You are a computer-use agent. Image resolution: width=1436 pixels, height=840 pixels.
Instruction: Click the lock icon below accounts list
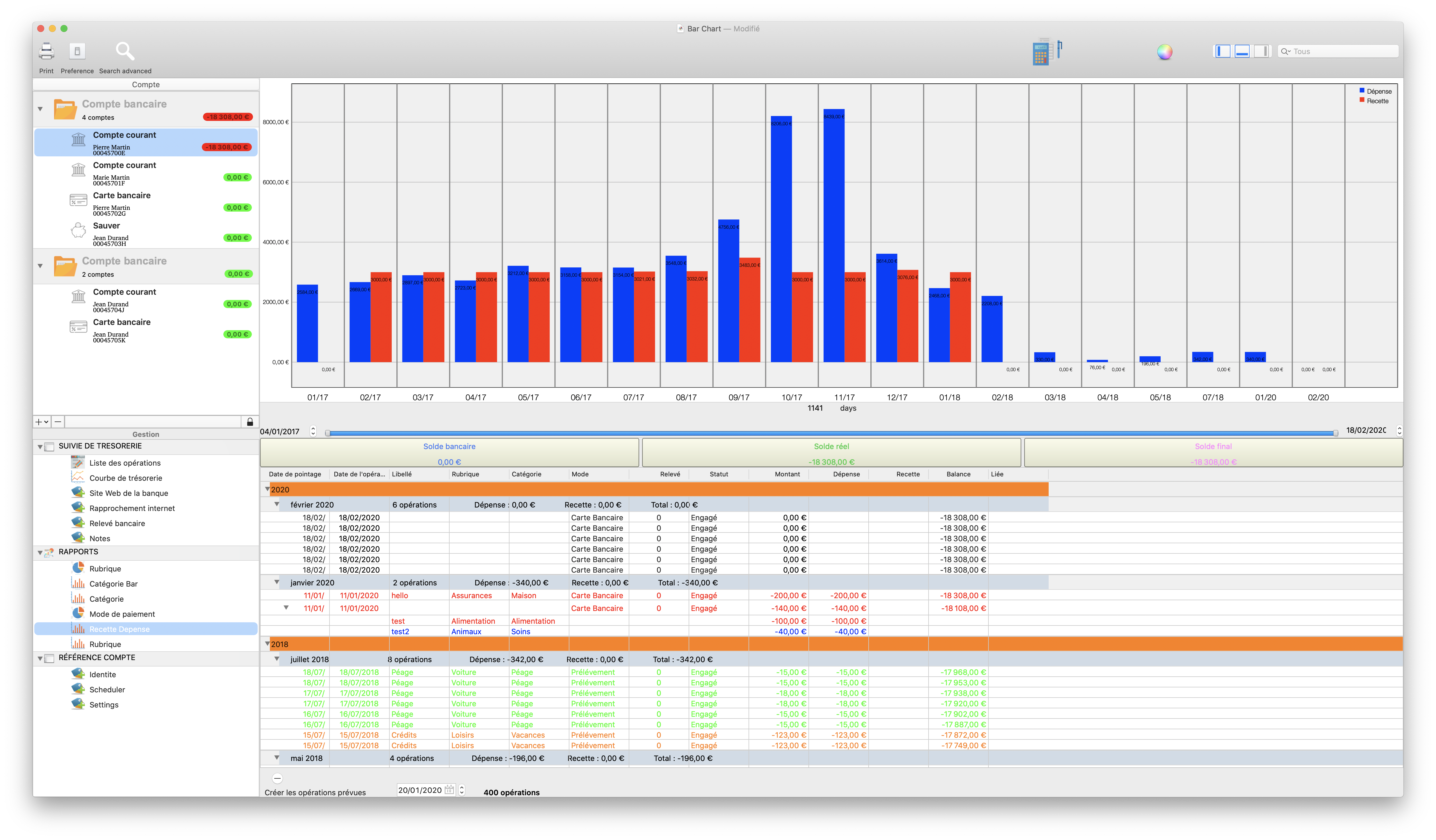(x=250, y=422)
